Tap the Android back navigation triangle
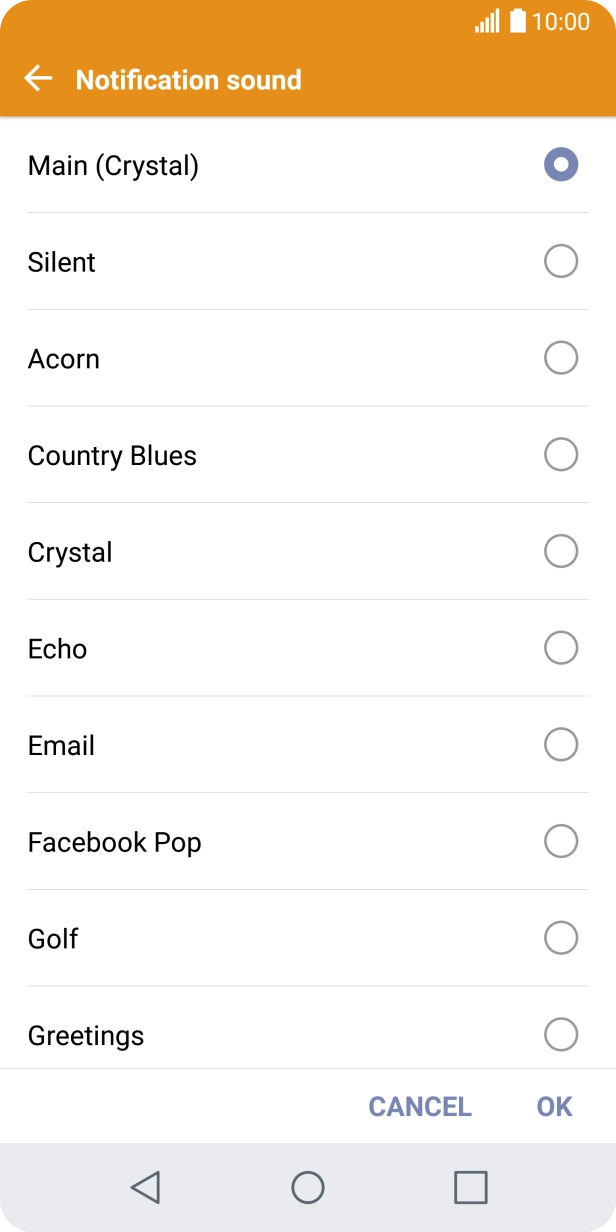 point(145,1188)
